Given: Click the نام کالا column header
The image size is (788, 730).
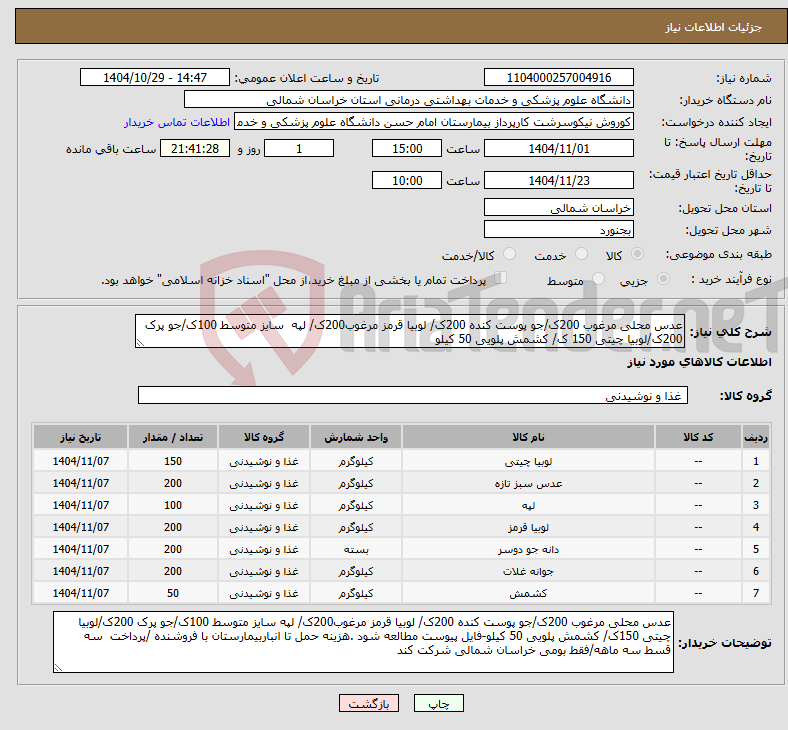Looking at the screenshot, I should 528,437.
